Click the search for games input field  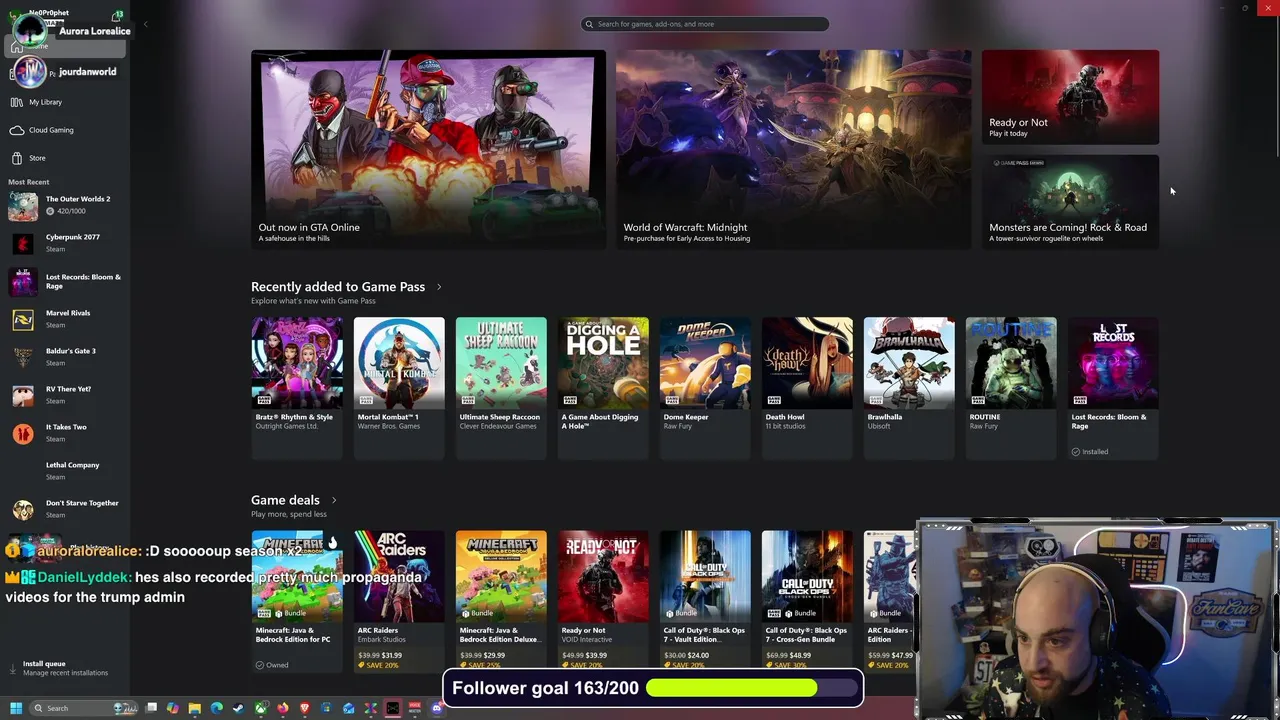tap(705, 24)
